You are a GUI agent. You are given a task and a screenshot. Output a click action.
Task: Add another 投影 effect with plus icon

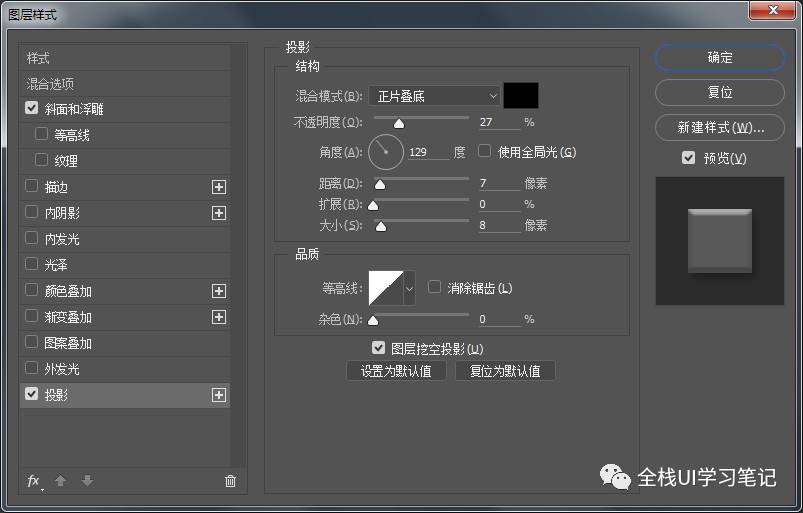[219, 395]
